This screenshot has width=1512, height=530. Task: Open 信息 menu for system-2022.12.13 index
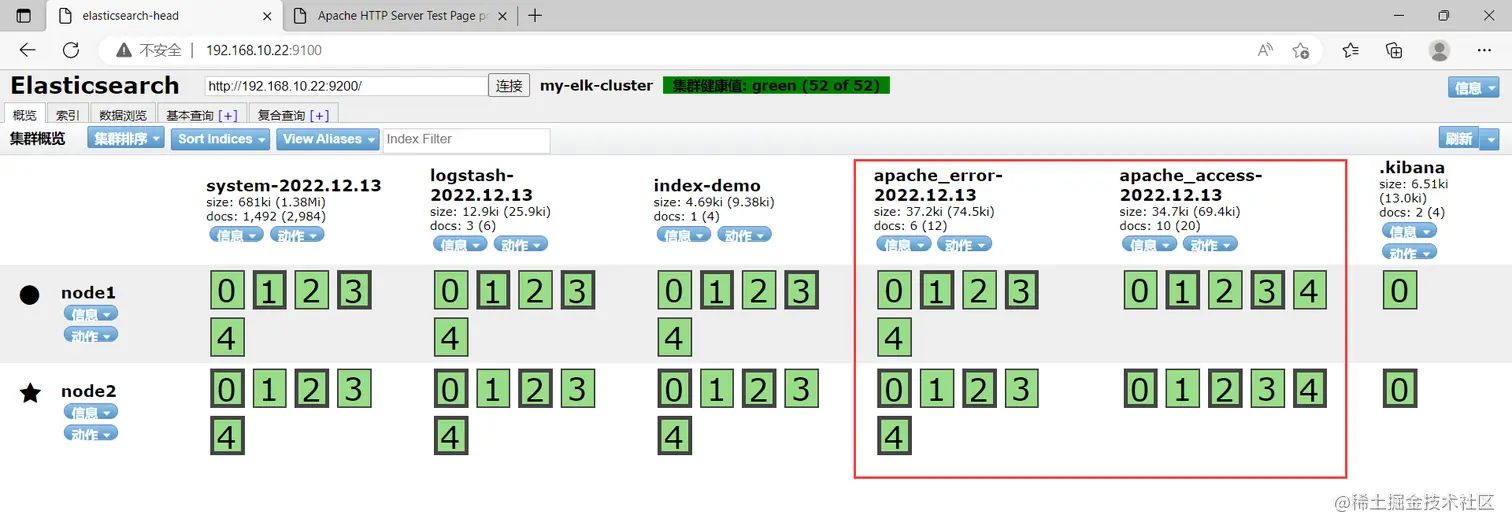coord(237,235)
